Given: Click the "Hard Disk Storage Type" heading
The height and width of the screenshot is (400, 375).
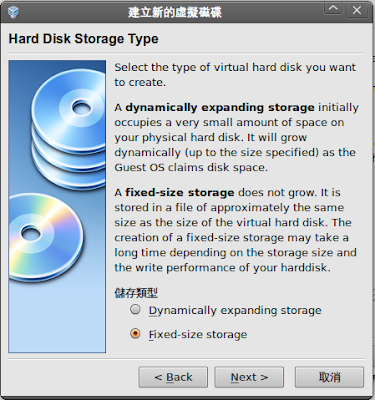Looking at the screenshot, I should [83, 39].
